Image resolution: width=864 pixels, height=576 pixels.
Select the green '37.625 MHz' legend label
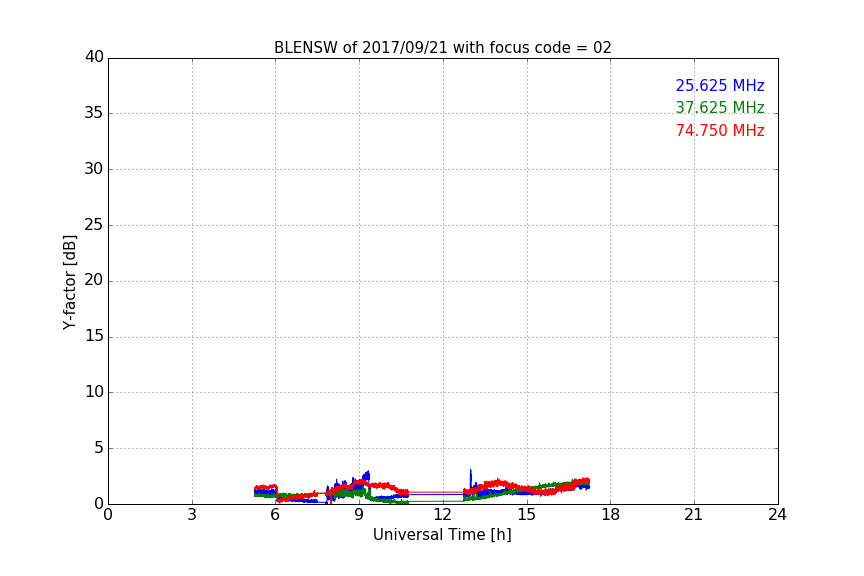720,107
